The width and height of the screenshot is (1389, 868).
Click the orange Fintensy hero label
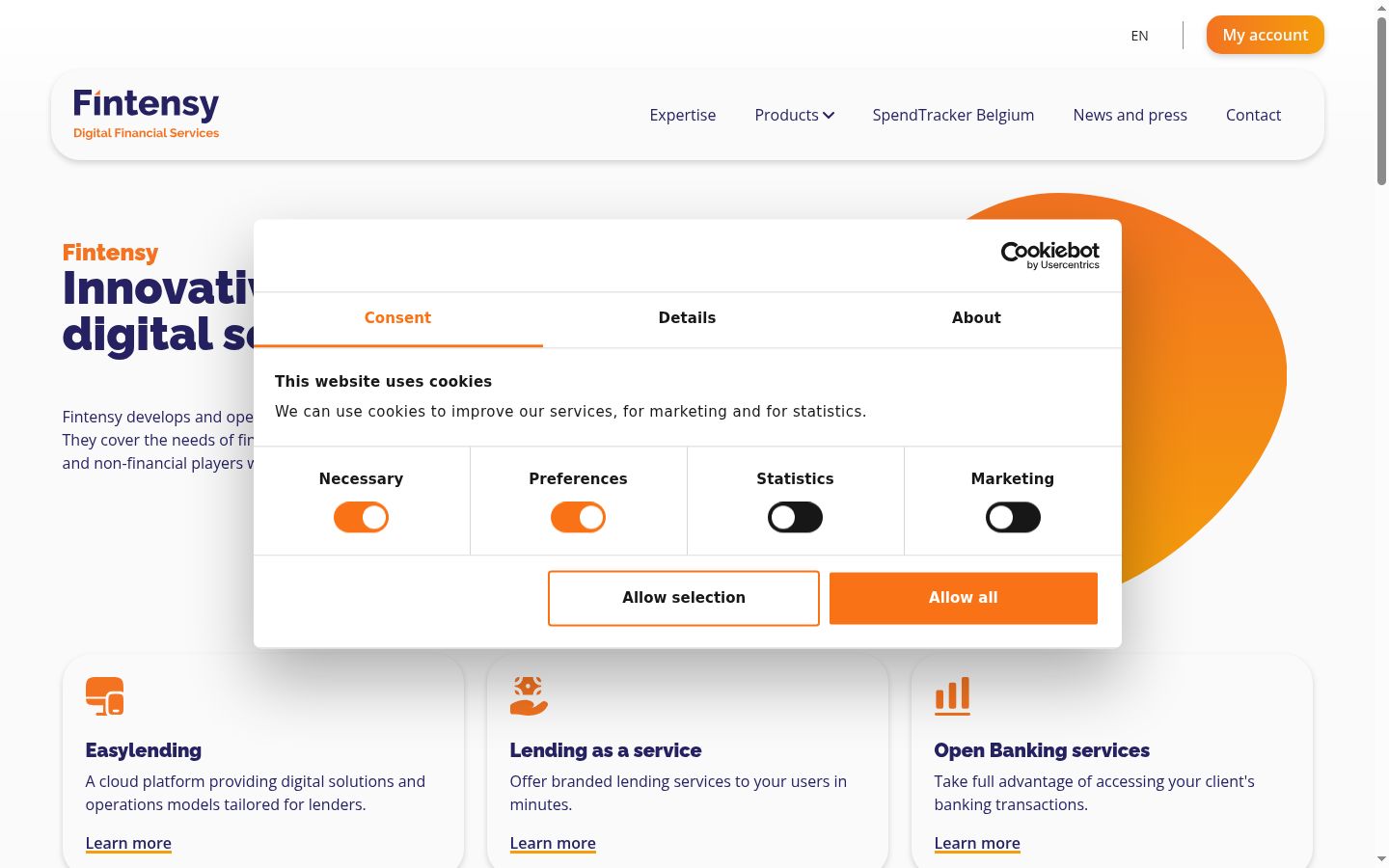110,253
